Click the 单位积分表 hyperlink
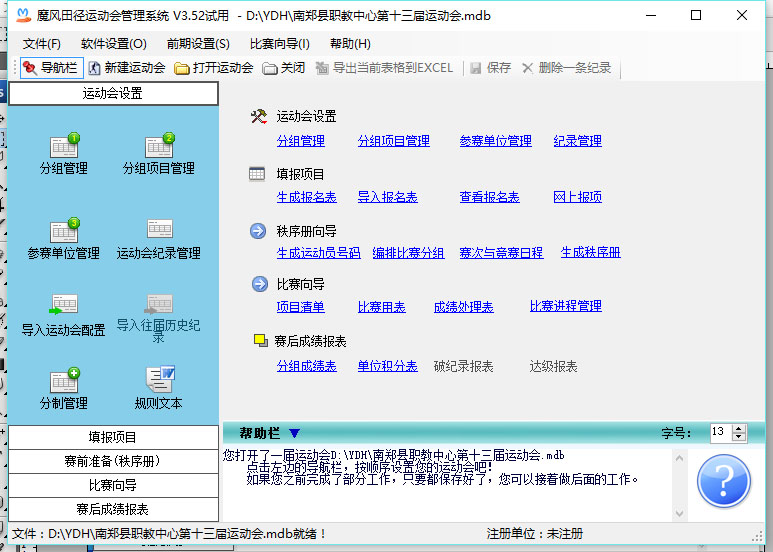 pos(387,366)
